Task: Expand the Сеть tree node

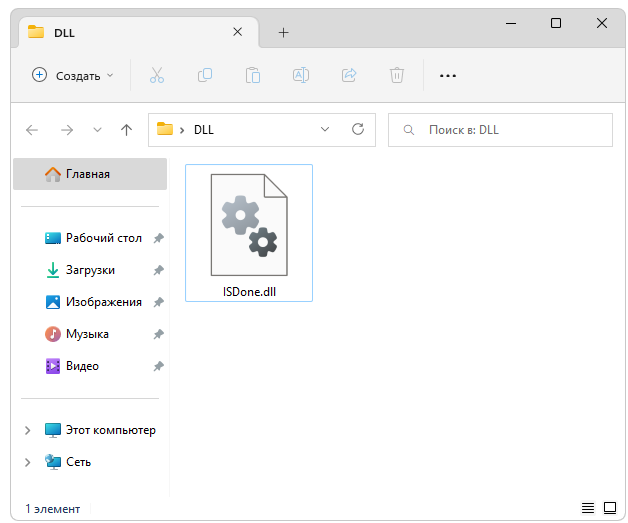Action: click(27, 463)
